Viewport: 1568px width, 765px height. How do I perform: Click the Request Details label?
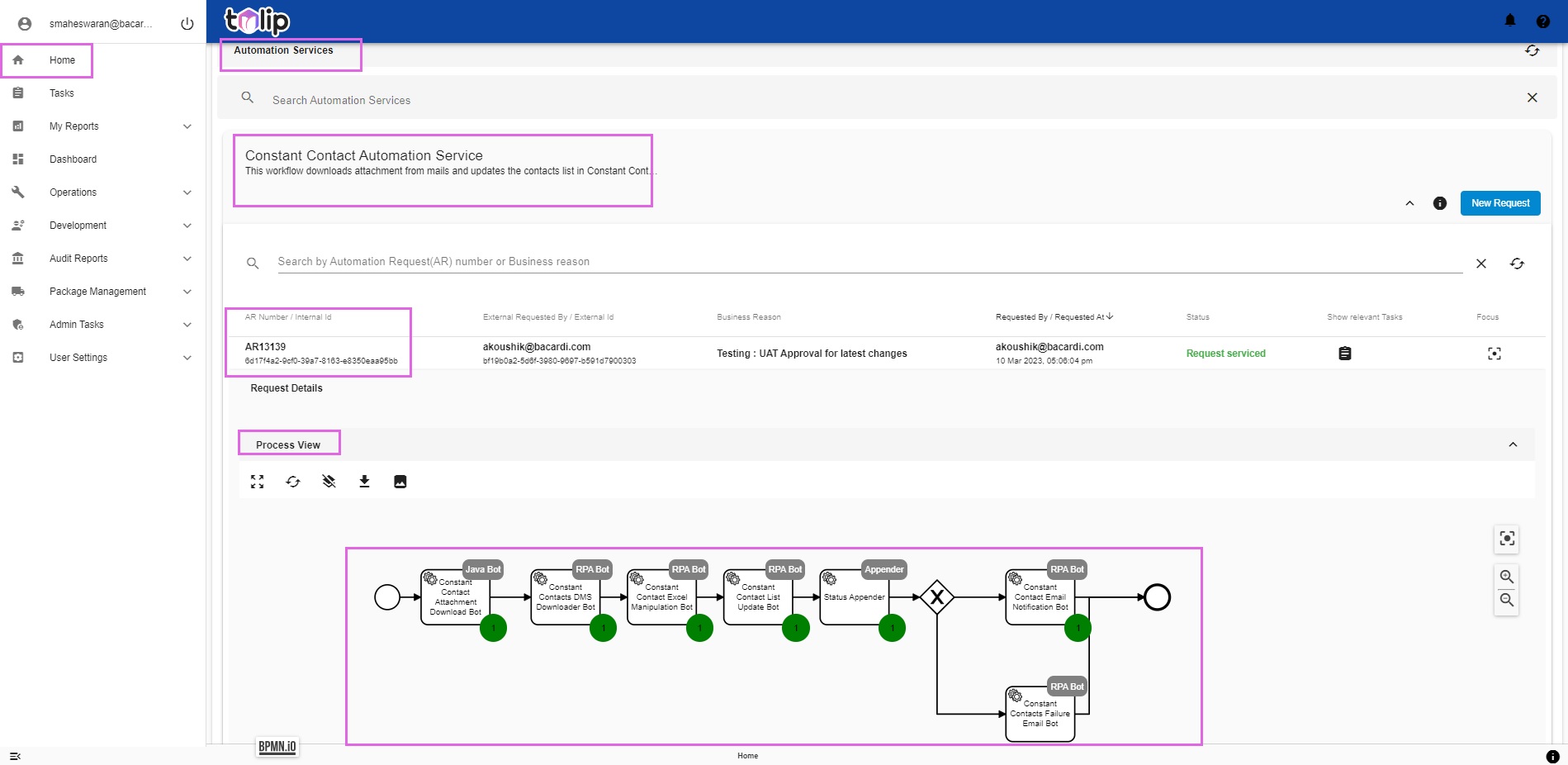tap(287, 388)
